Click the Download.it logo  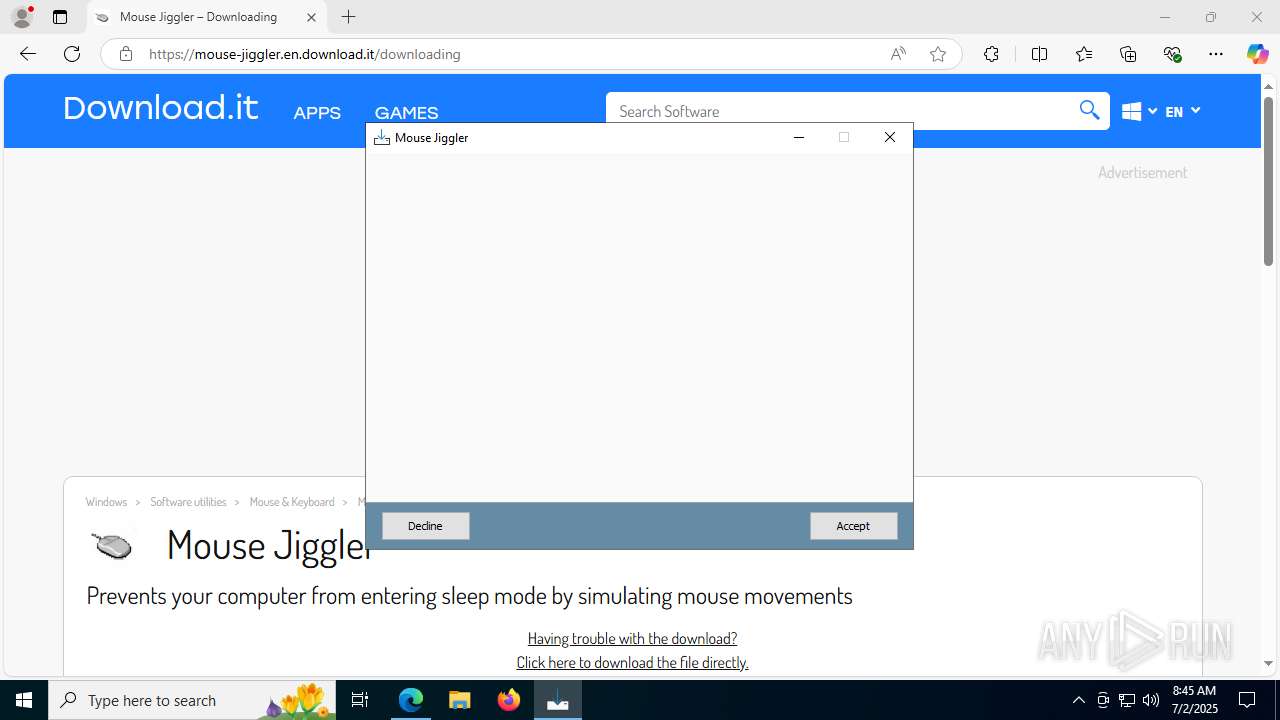pyautogui.click(x=161, y=108)
